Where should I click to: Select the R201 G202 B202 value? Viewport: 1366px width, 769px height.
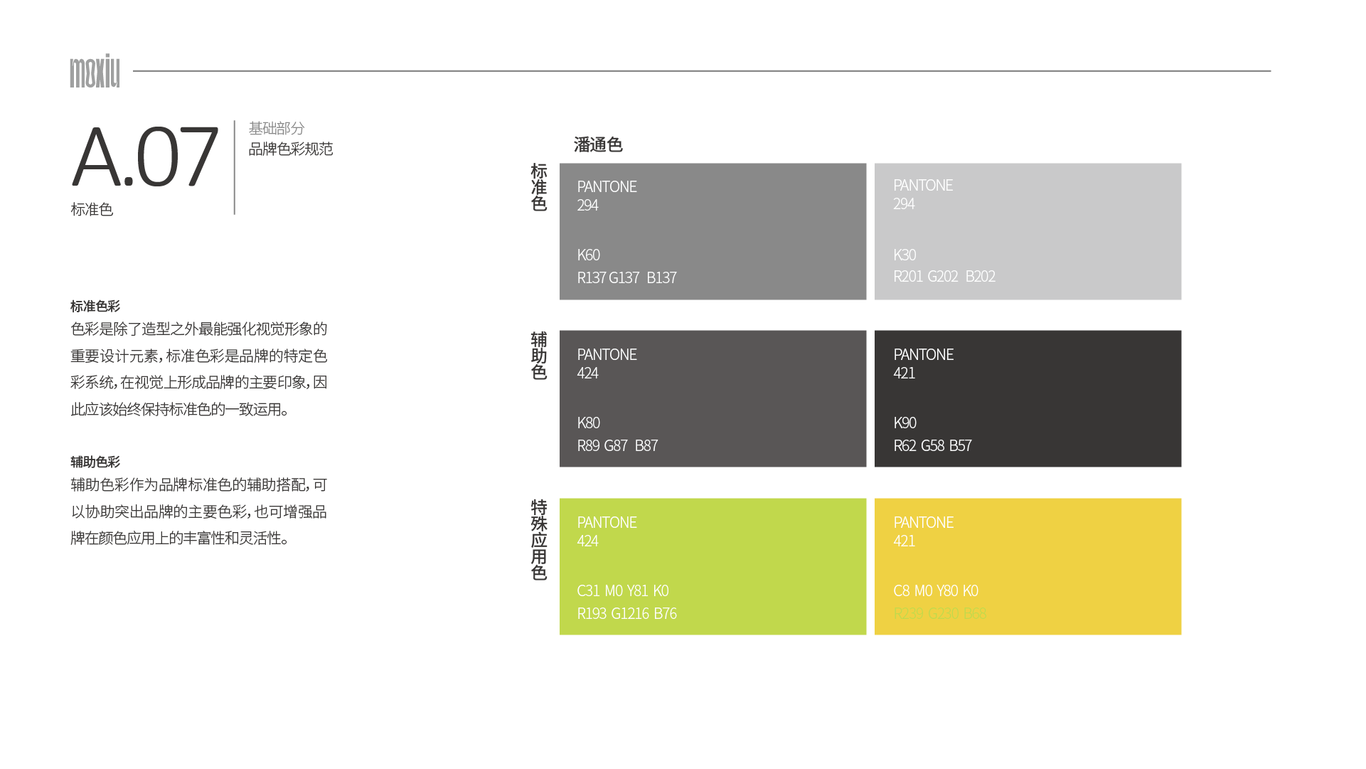point(944,277)
